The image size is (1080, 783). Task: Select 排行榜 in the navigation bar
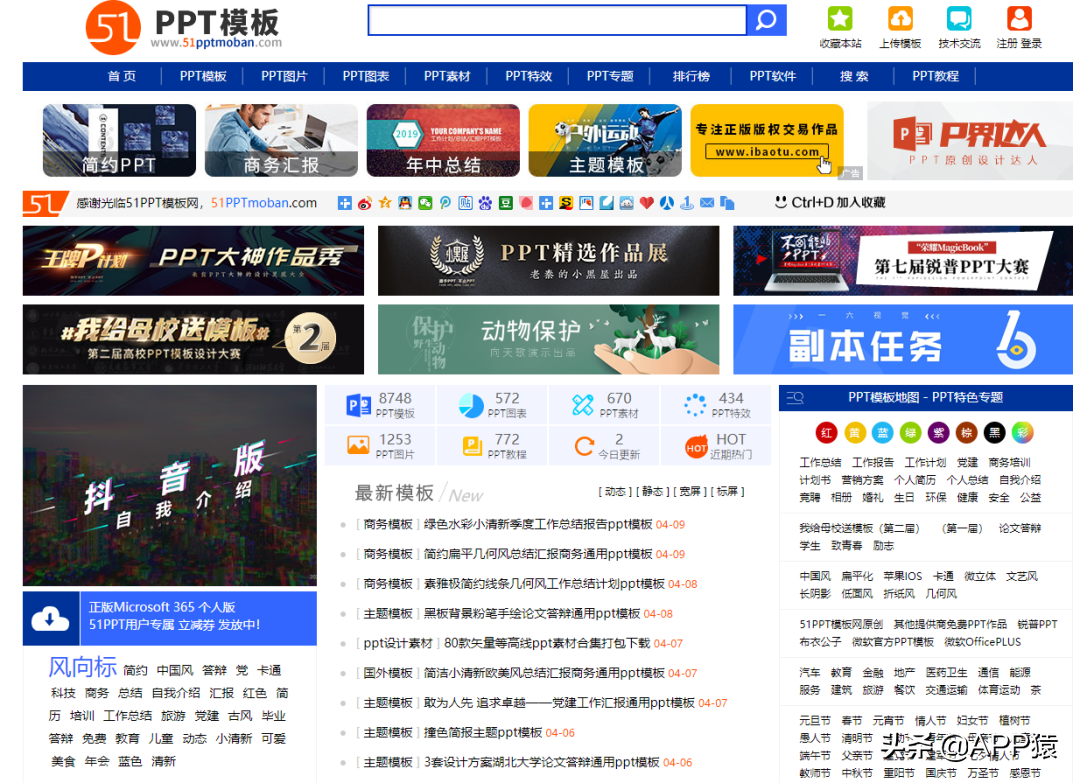691,76
